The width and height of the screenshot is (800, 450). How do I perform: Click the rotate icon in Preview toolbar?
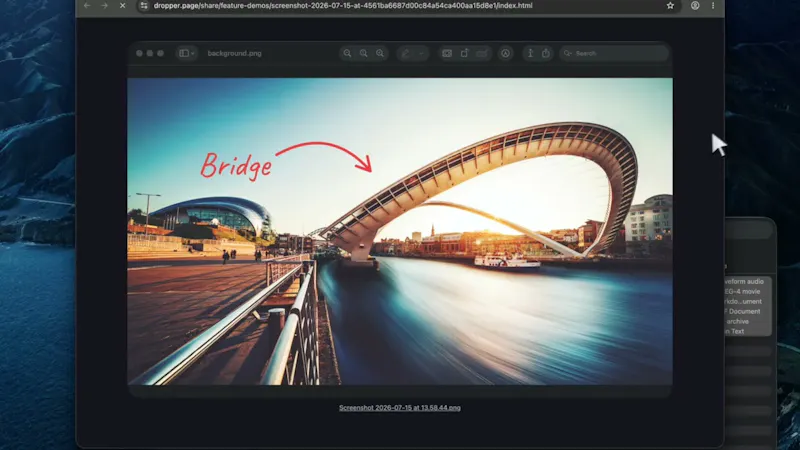click(464, 53)
